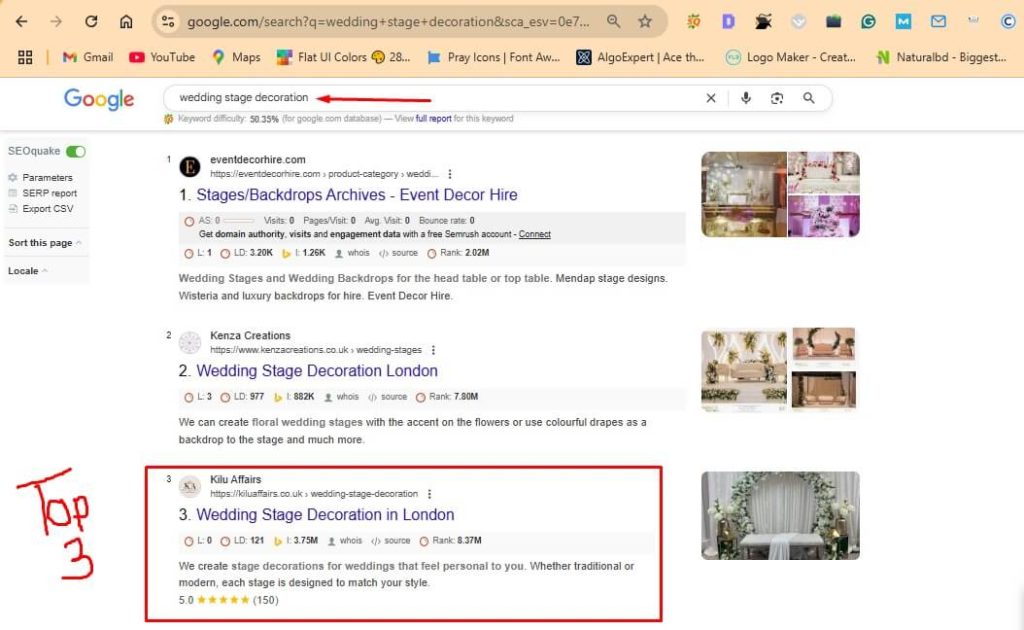Open whois for the eventdecorhire.com result
1024x630 pixels.
(352, 253)
